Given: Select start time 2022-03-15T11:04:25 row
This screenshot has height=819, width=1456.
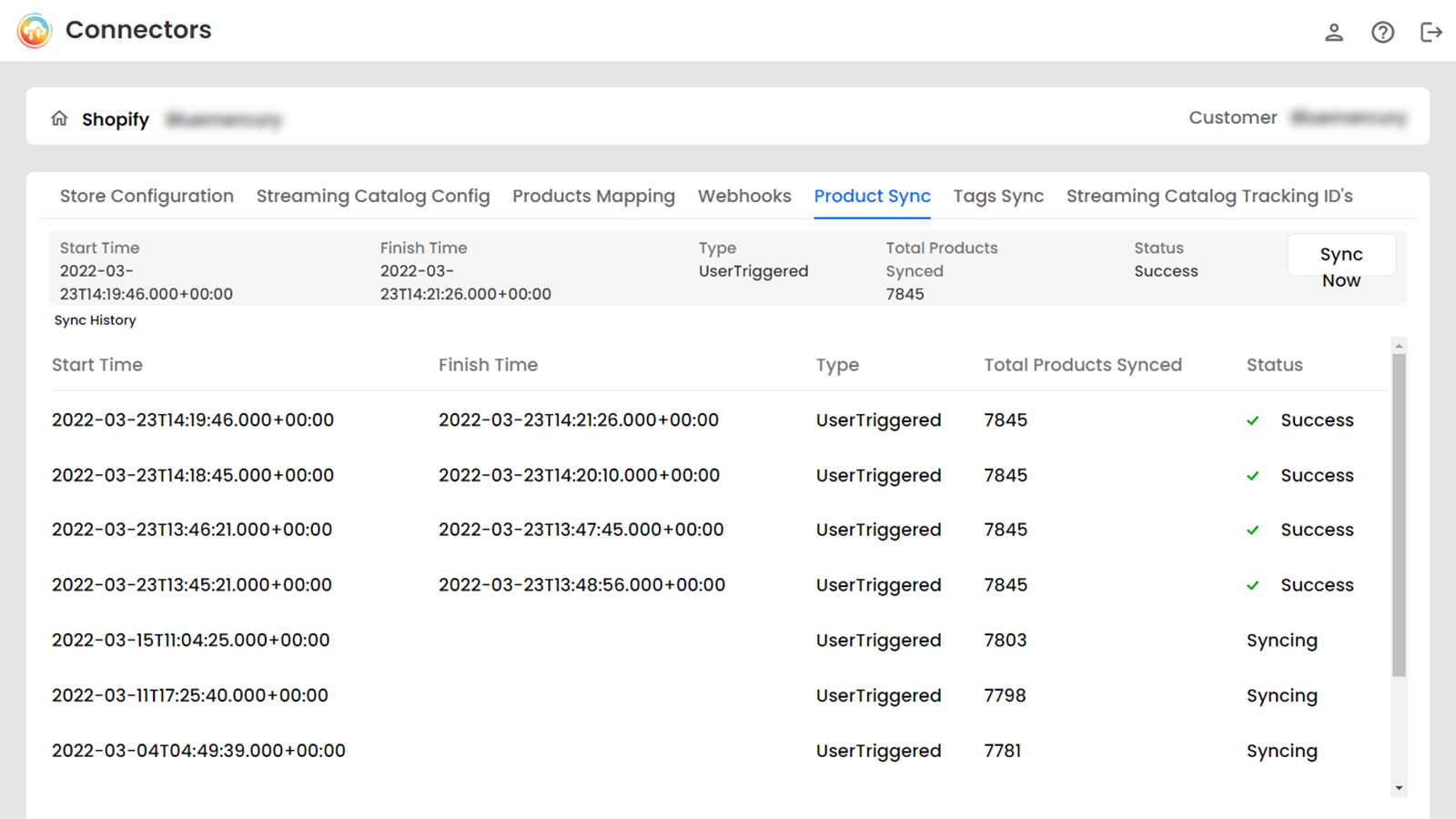Looking at the screenshot, I should 191,641.
